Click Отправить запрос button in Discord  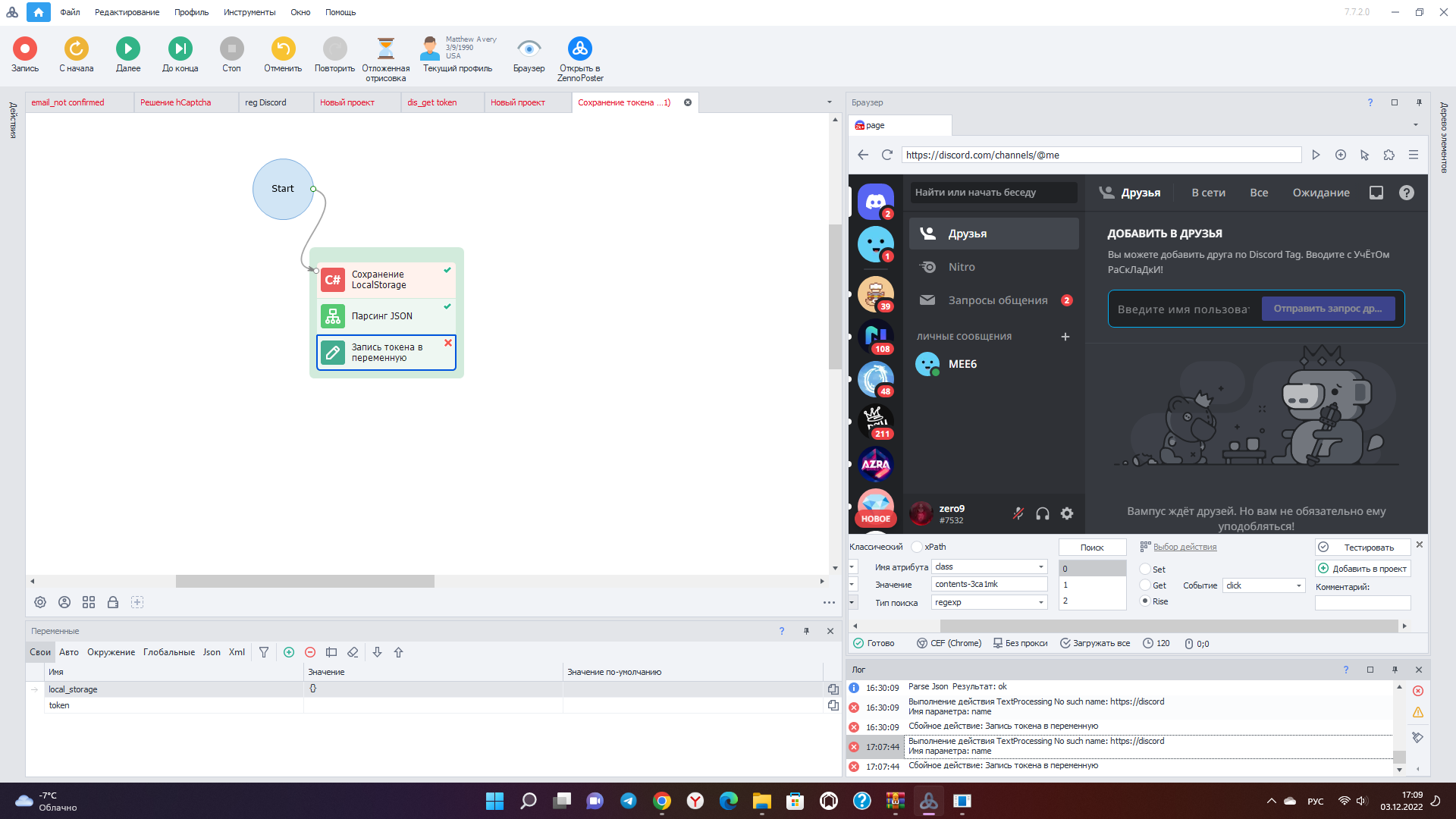pos(1327,309)
